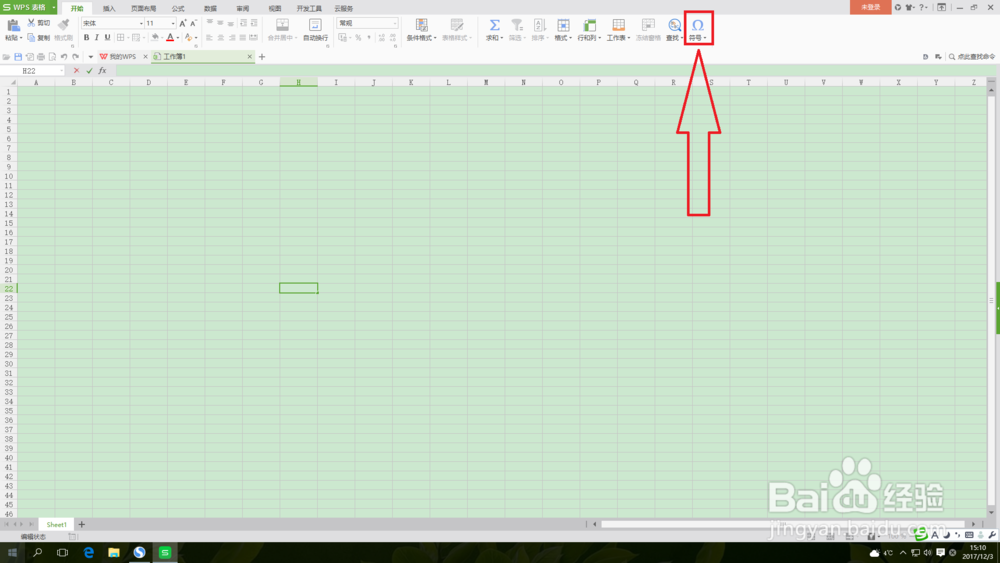Click the Windows Start button on taskbar

[x=12, y=552]
